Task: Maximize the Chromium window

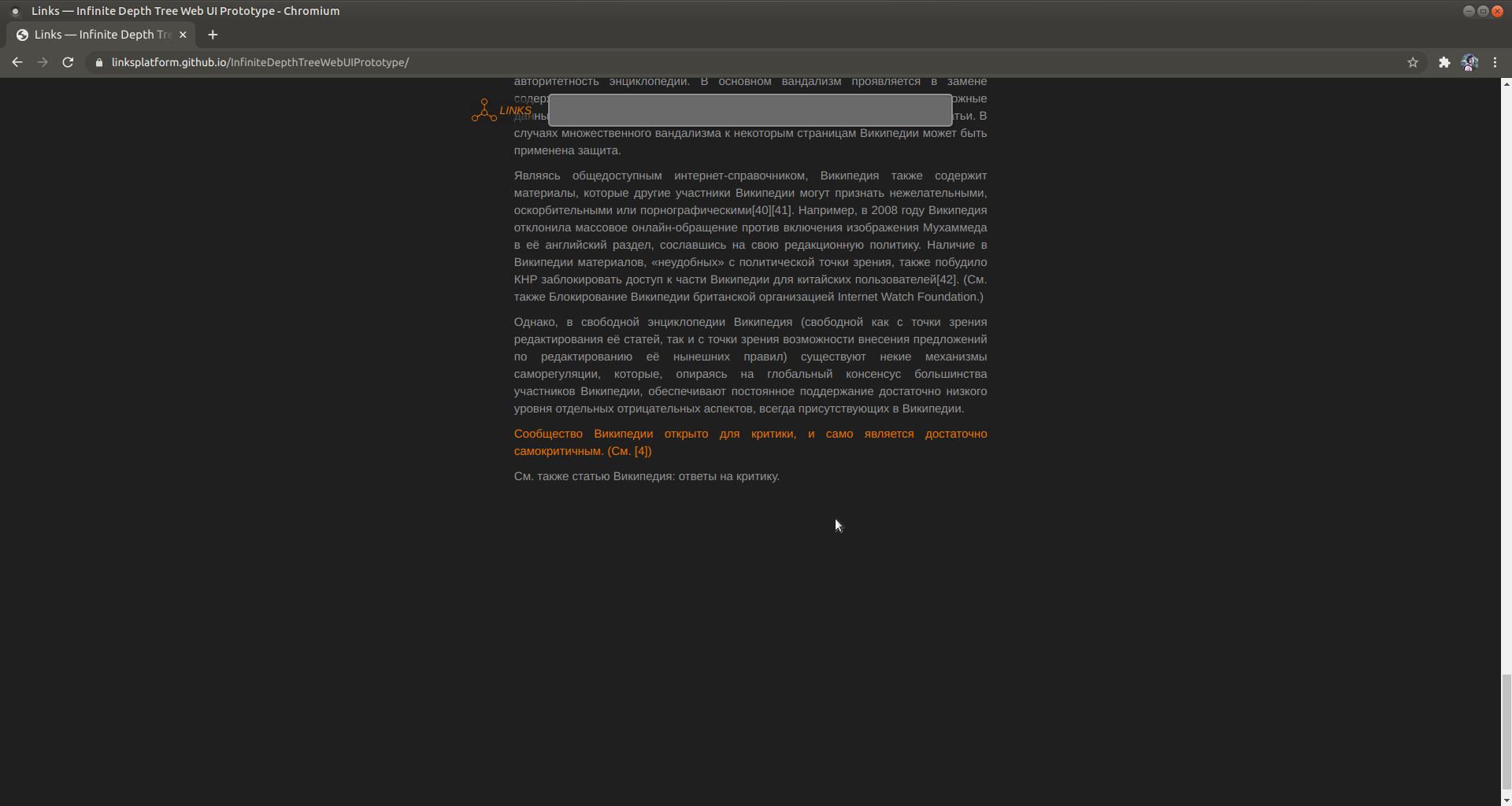Action: [x=1483, y=11]
